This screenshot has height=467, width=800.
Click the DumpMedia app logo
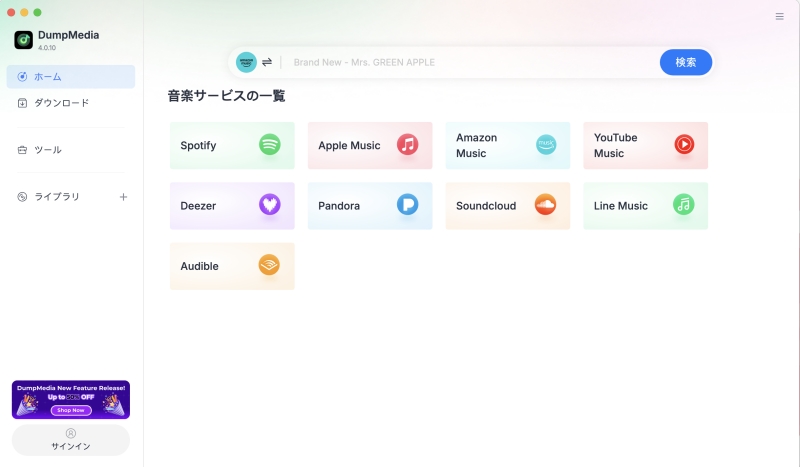coord(23,40)
